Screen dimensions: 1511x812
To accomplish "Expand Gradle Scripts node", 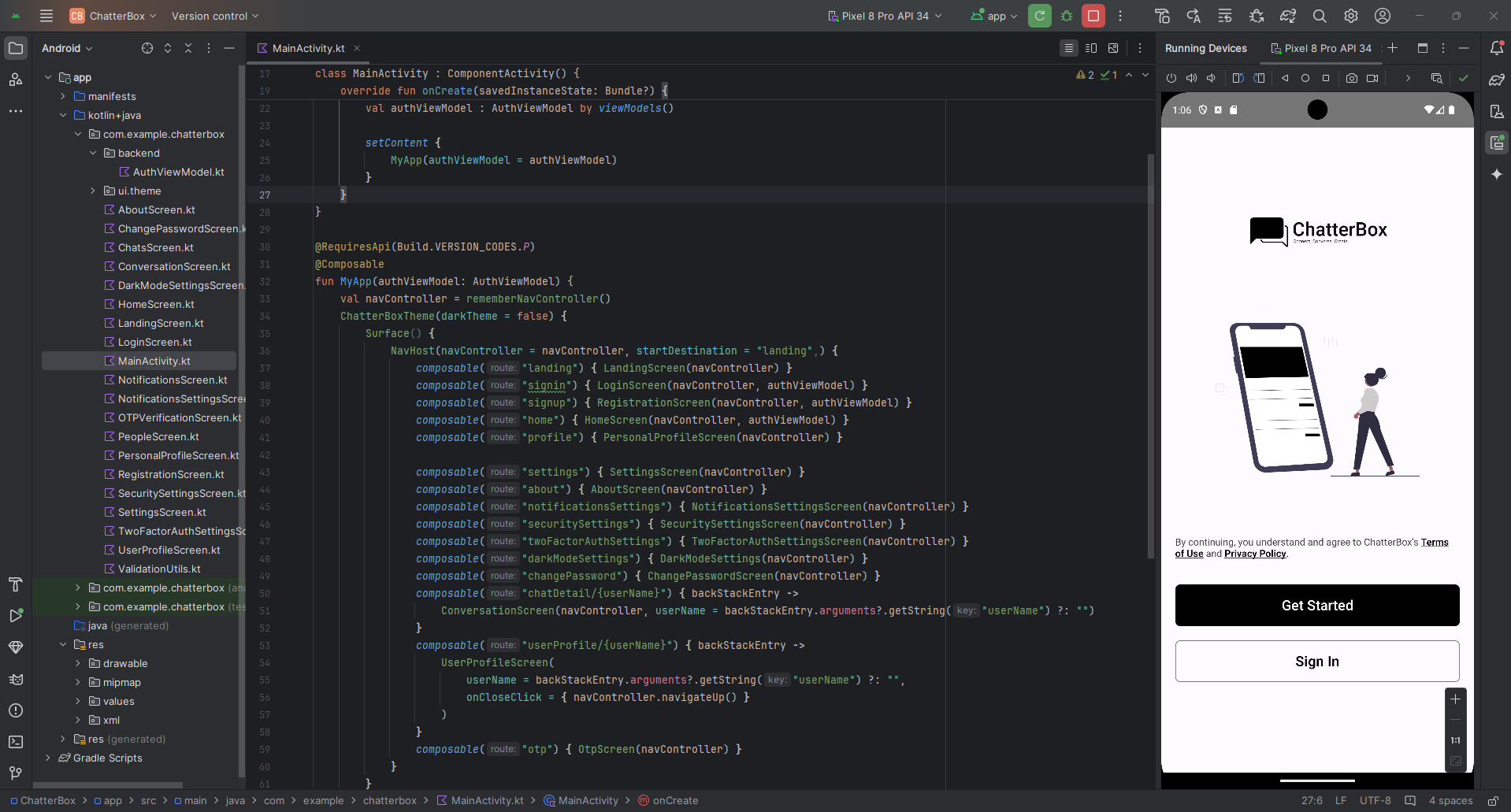I will click(x=48, y=758).
